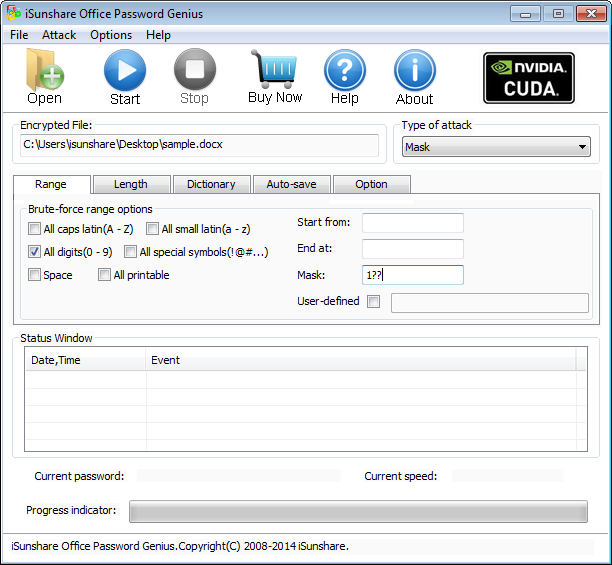Switch to the Auto-save tab
The width and height of the screenshot is (612, 565).
[292, 184]
